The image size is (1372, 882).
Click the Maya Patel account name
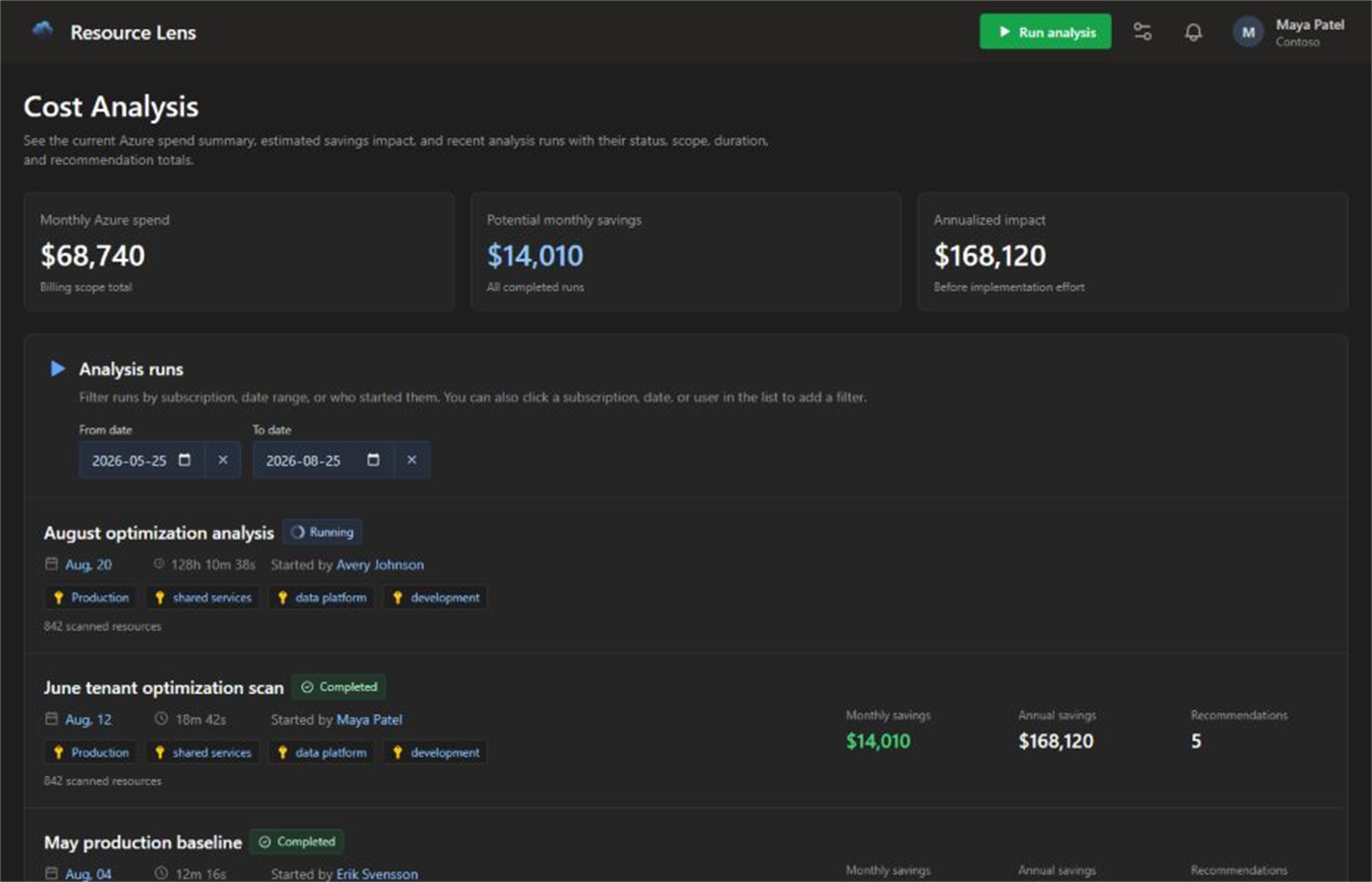(1310, 25)
